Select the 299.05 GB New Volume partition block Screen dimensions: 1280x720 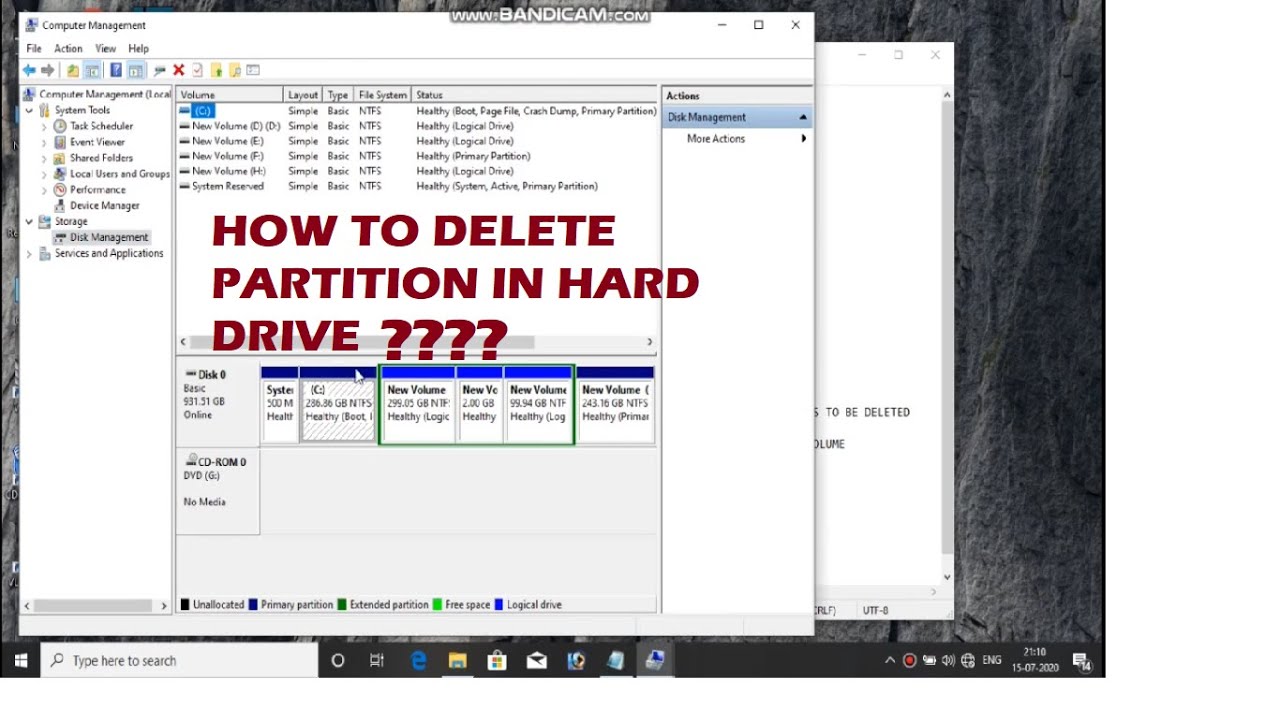click(418, 404)
